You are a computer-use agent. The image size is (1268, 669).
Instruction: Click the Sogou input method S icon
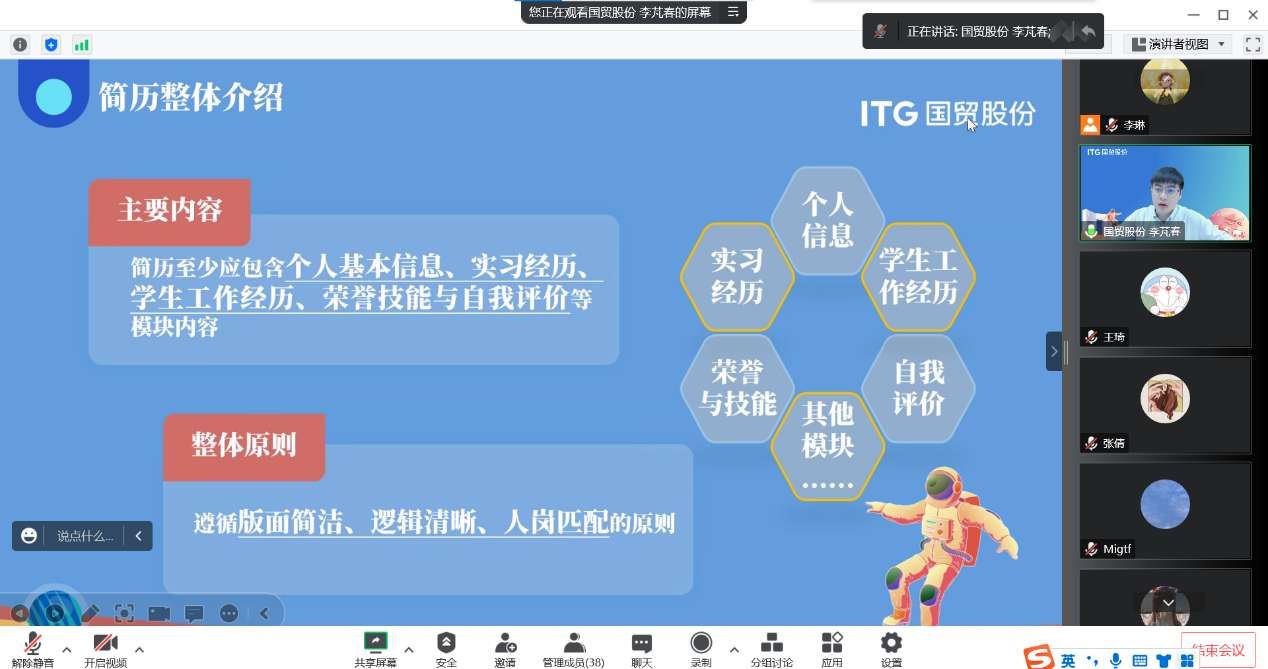click(1040, 658)
